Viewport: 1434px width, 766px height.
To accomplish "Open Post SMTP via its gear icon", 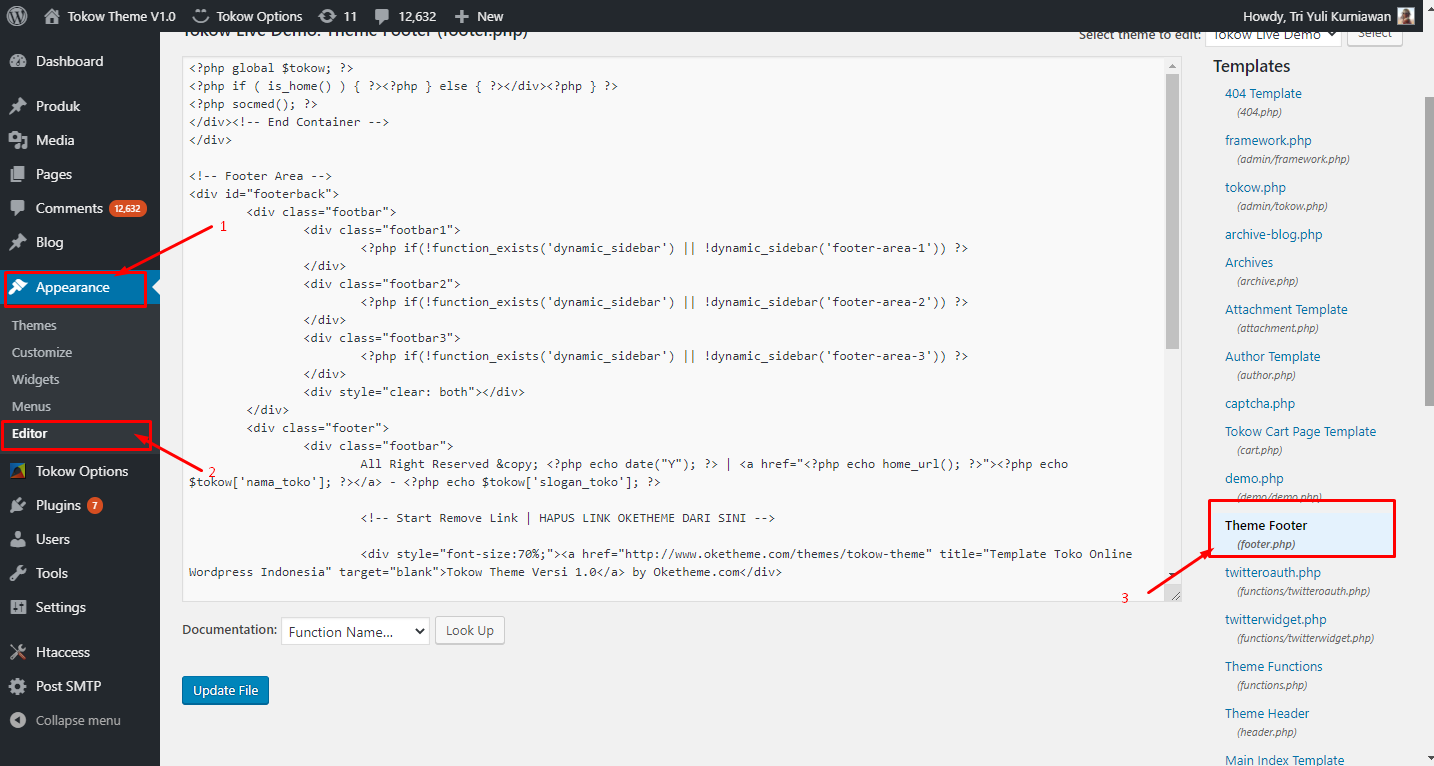I will [21, 686].
